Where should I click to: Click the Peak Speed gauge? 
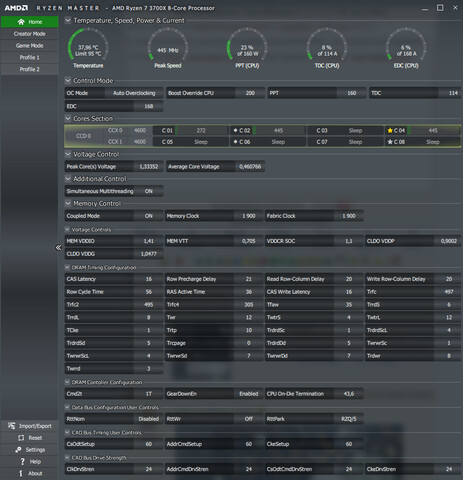168,48
